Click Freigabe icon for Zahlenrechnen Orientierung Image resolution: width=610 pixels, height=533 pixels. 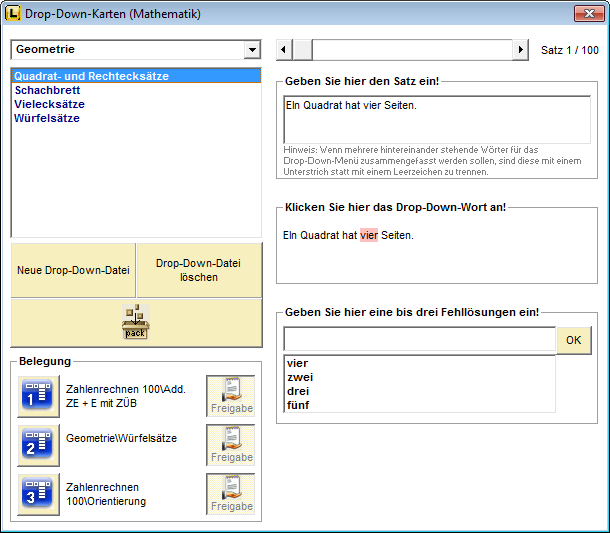tap(231, 494)
